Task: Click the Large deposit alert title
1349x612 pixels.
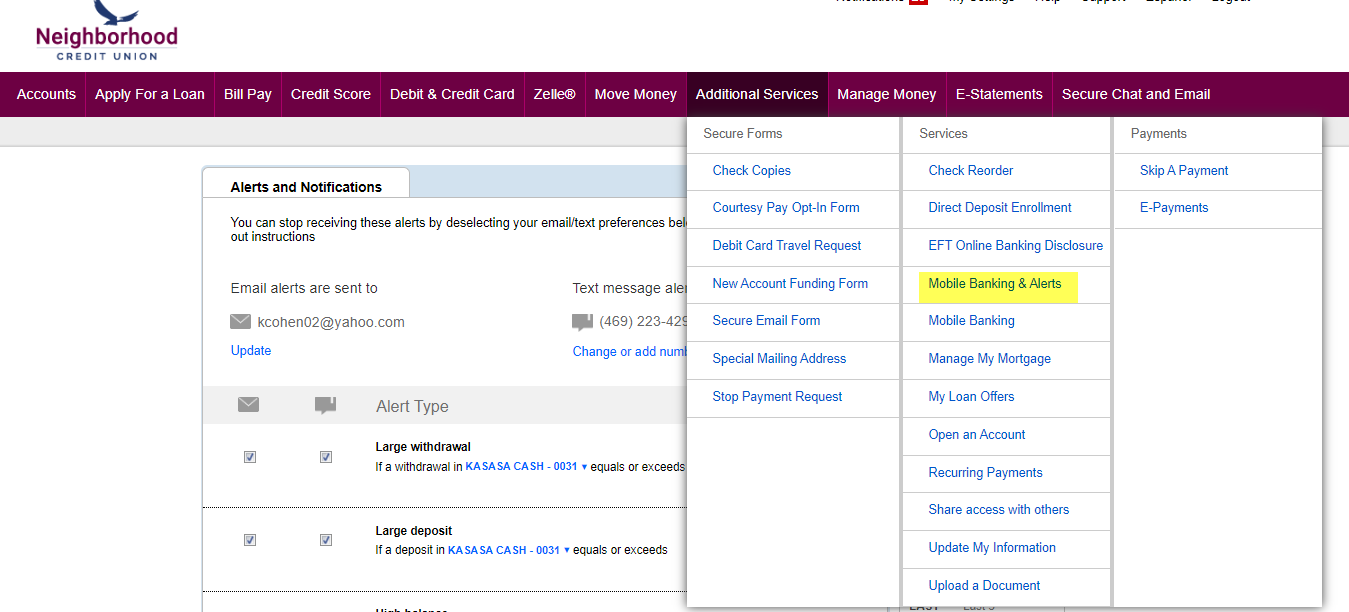Action: tap(414, 530)
